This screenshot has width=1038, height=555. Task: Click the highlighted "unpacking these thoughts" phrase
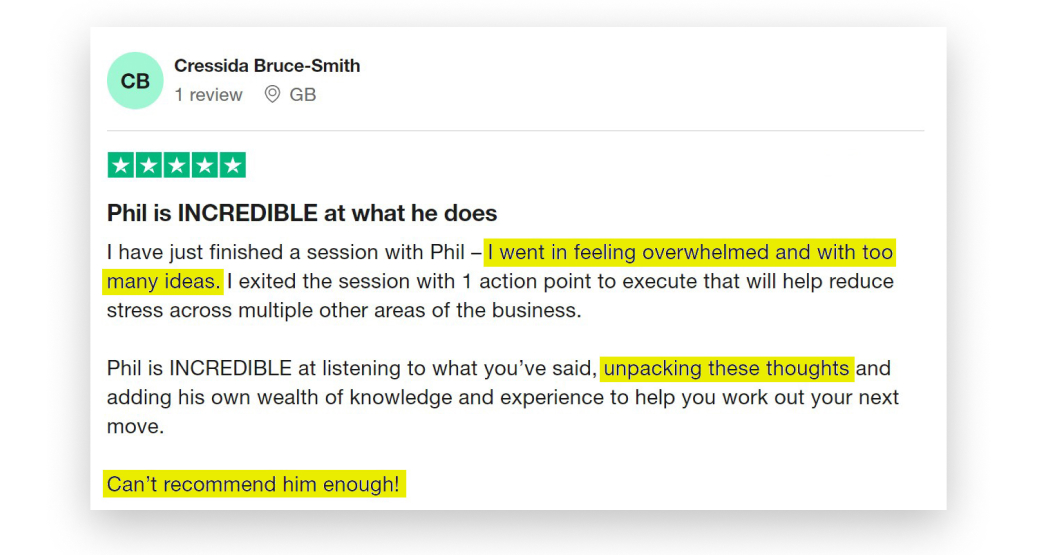coord(726,368)
